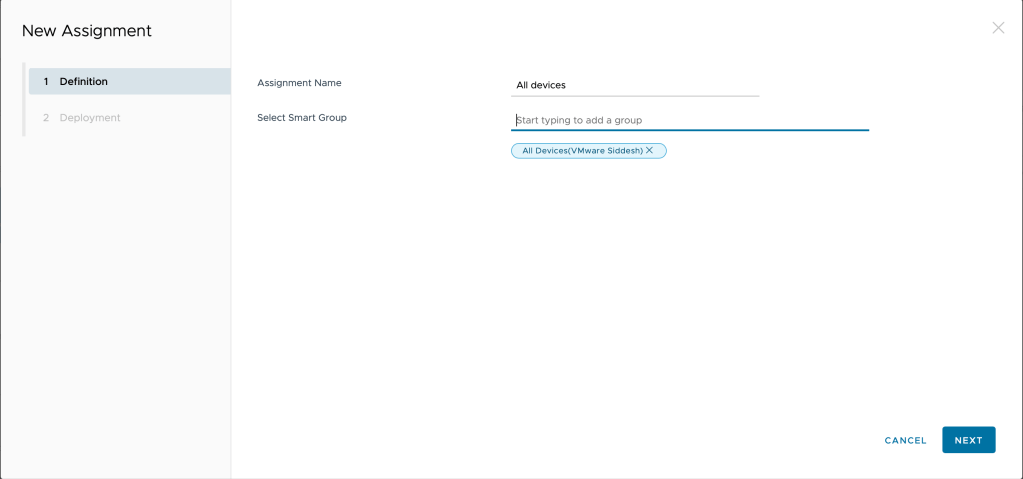
Task: Click the vertical step progress bar
Action: (24, 100)
